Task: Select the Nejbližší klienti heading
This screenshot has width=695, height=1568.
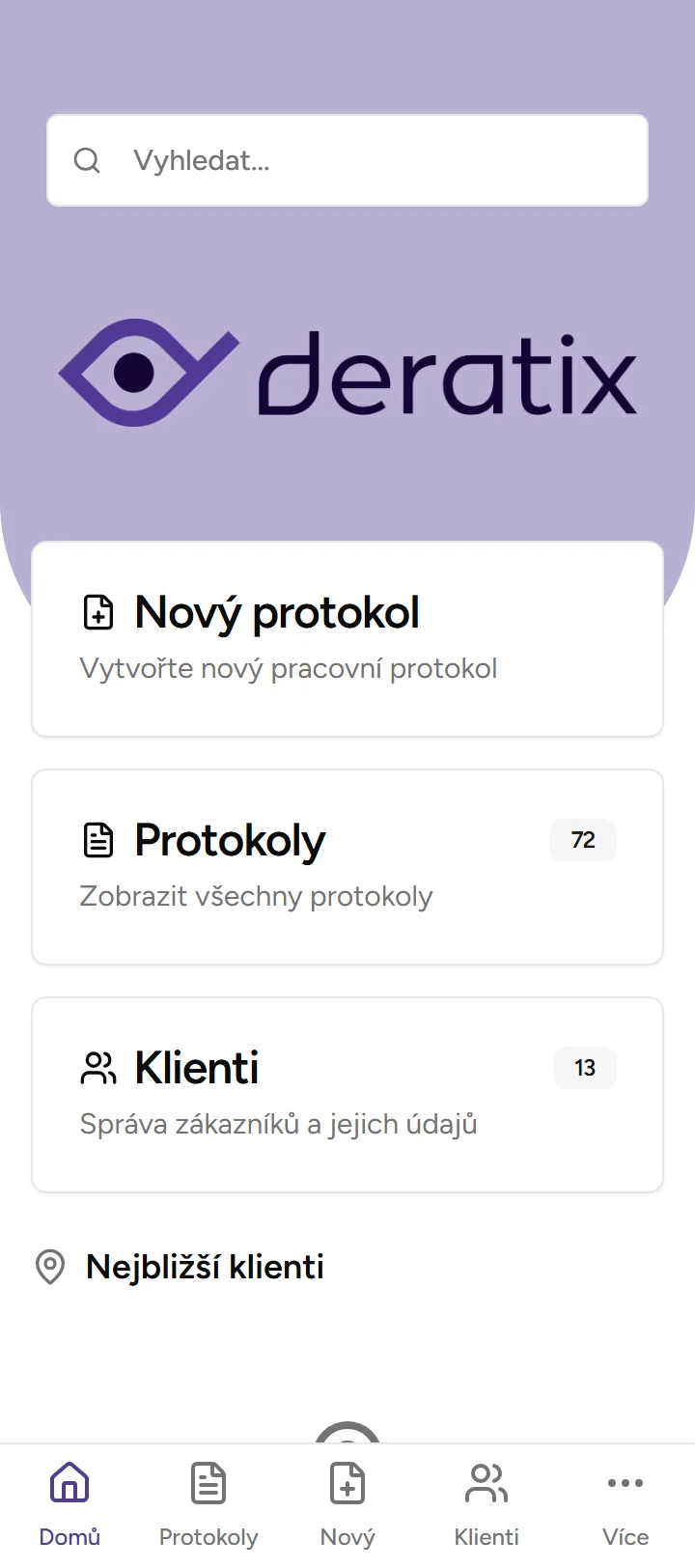Action: click(x=205, y=1267)
